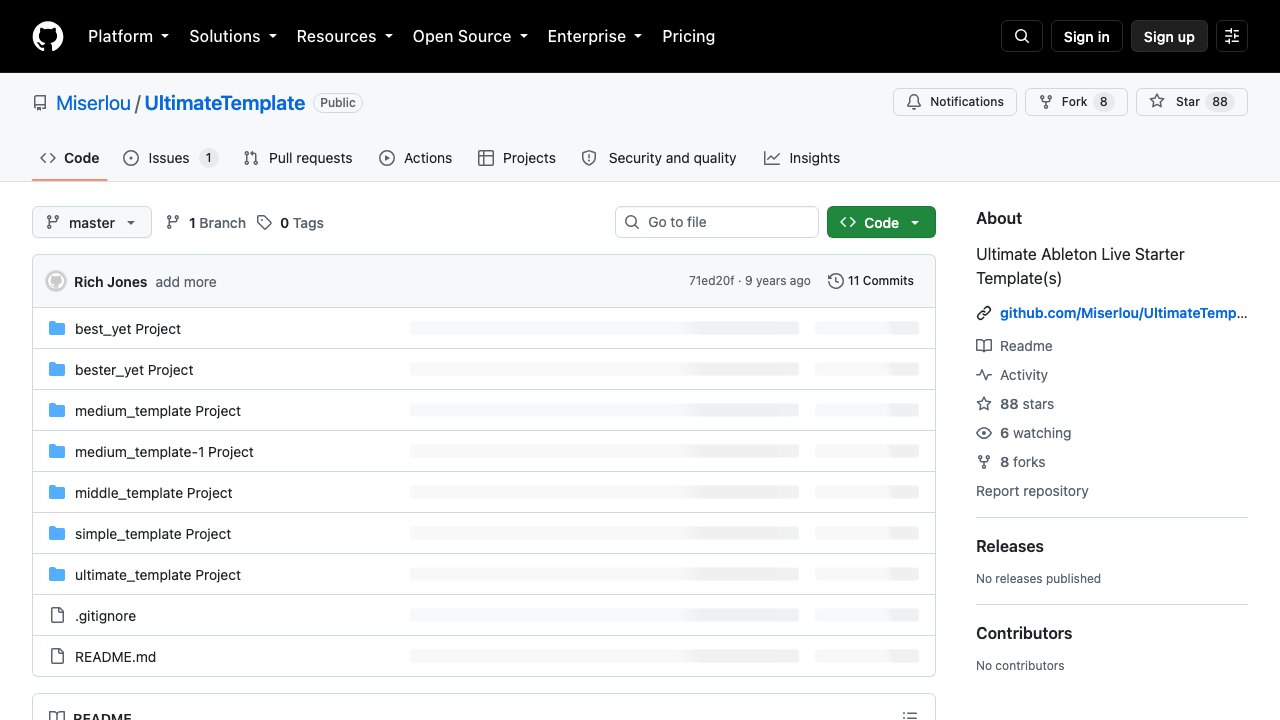Open the search magnifier button

[1022, 36]
